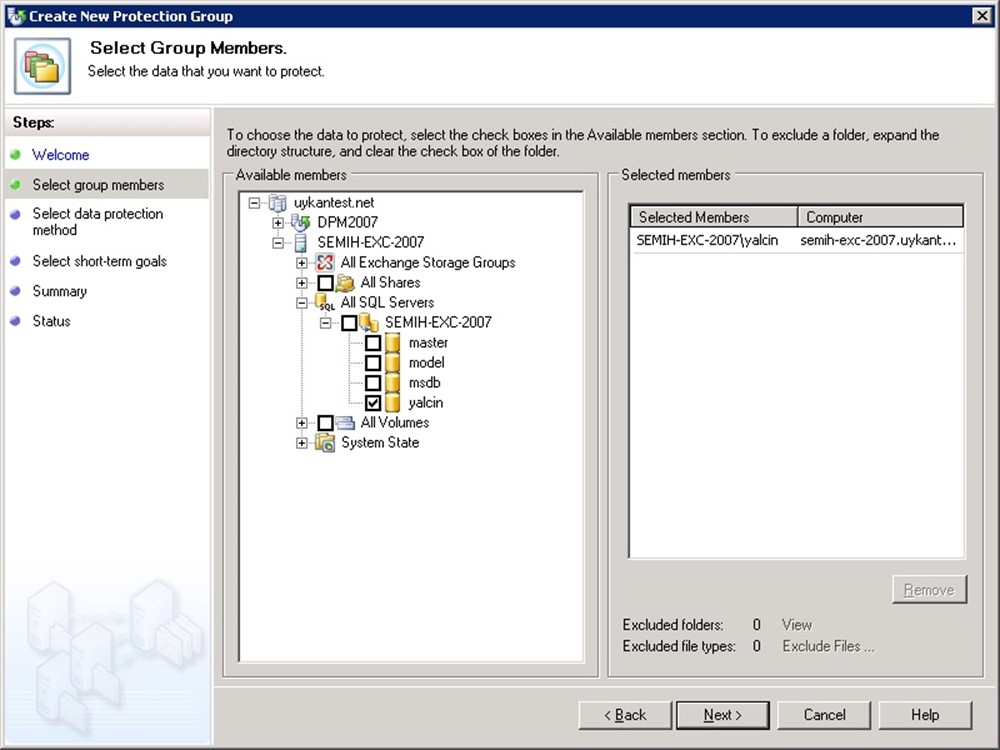Click the All Exchange Storage Groups icon
1000x750 pixels.
(x=324, y=263)
